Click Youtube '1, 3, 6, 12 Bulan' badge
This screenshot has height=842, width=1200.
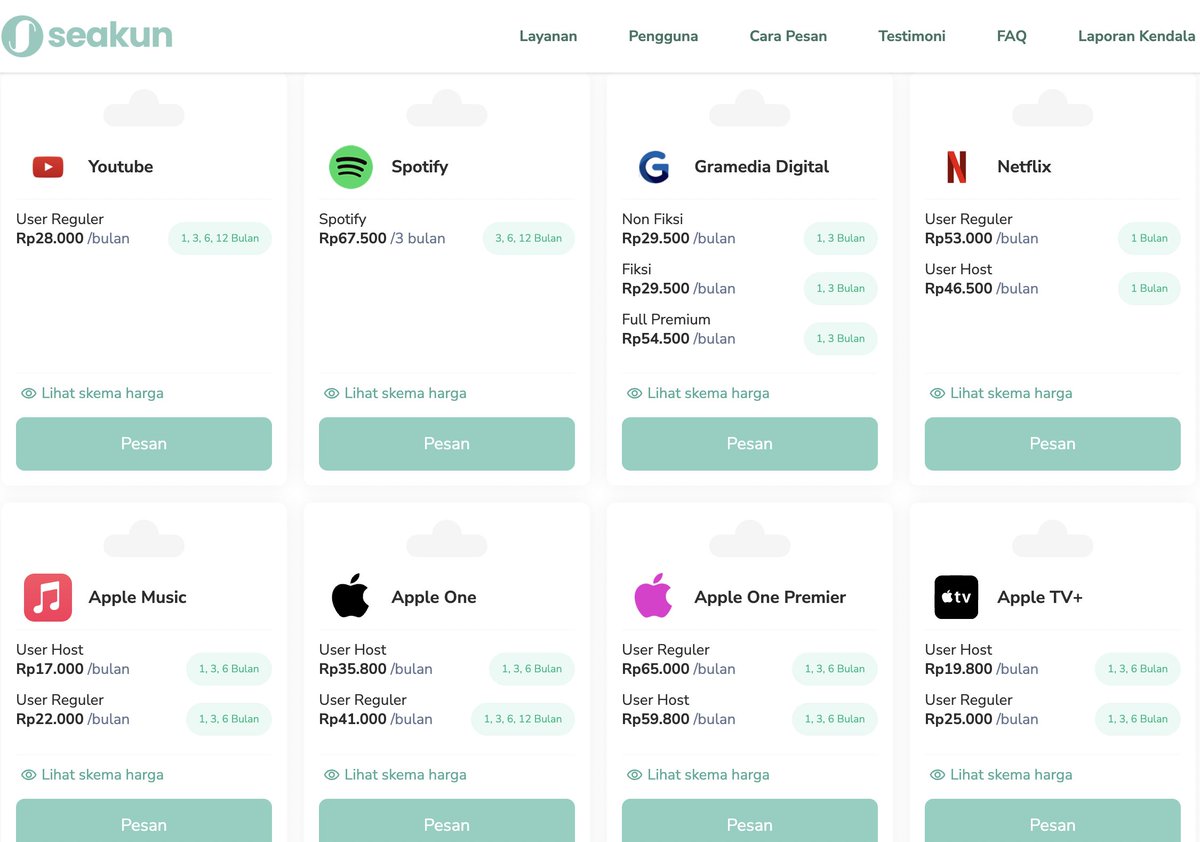pos(220,238)
